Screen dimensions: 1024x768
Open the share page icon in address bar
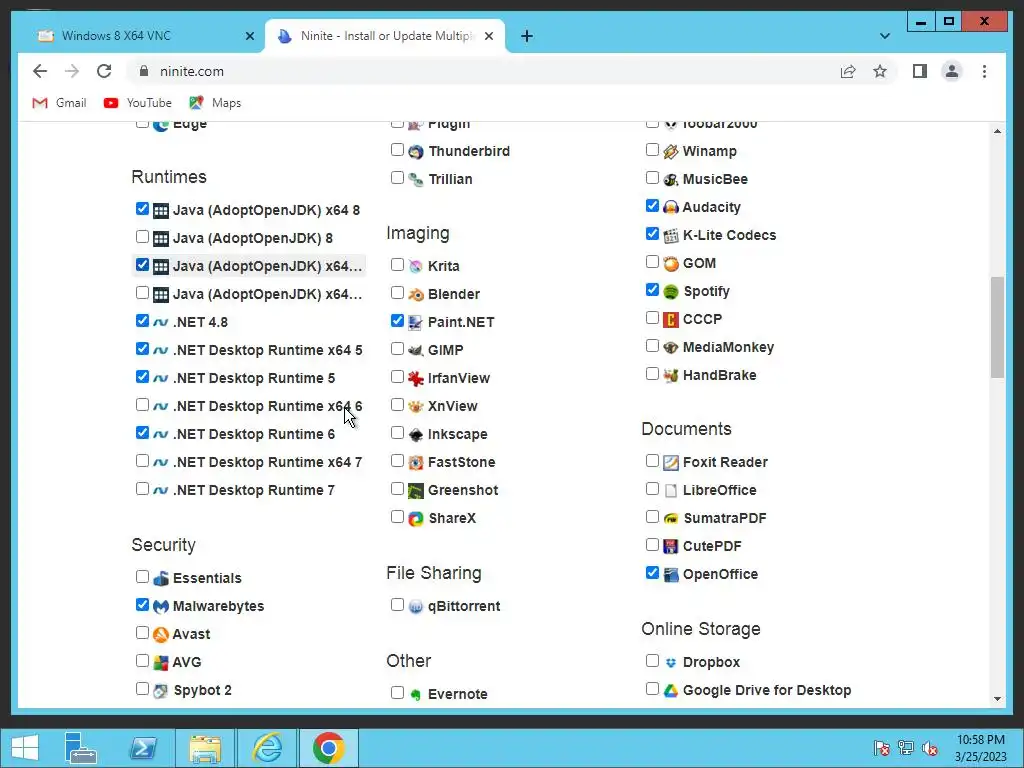848,71
